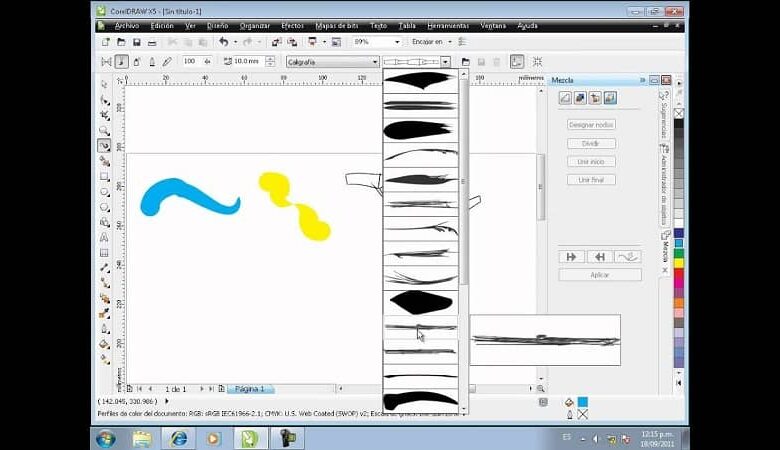Click the Dividir button in Mezcla docker
Viewport: 780px width, 450px height.
pos(591,144)
